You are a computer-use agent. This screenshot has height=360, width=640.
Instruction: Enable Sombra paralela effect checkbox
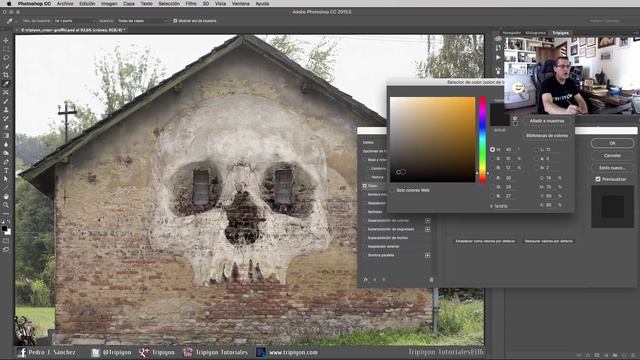pos(364,255)
